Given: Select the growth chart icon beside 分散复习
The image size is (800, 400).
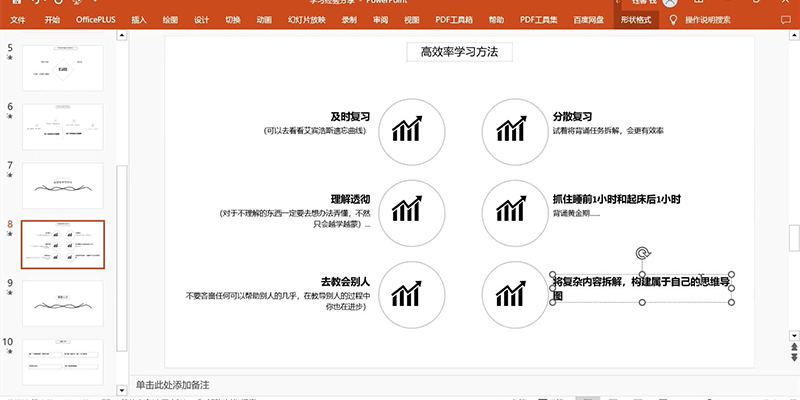Looking at the screenshot, I should pyautogui.click(x=511, y=129).
